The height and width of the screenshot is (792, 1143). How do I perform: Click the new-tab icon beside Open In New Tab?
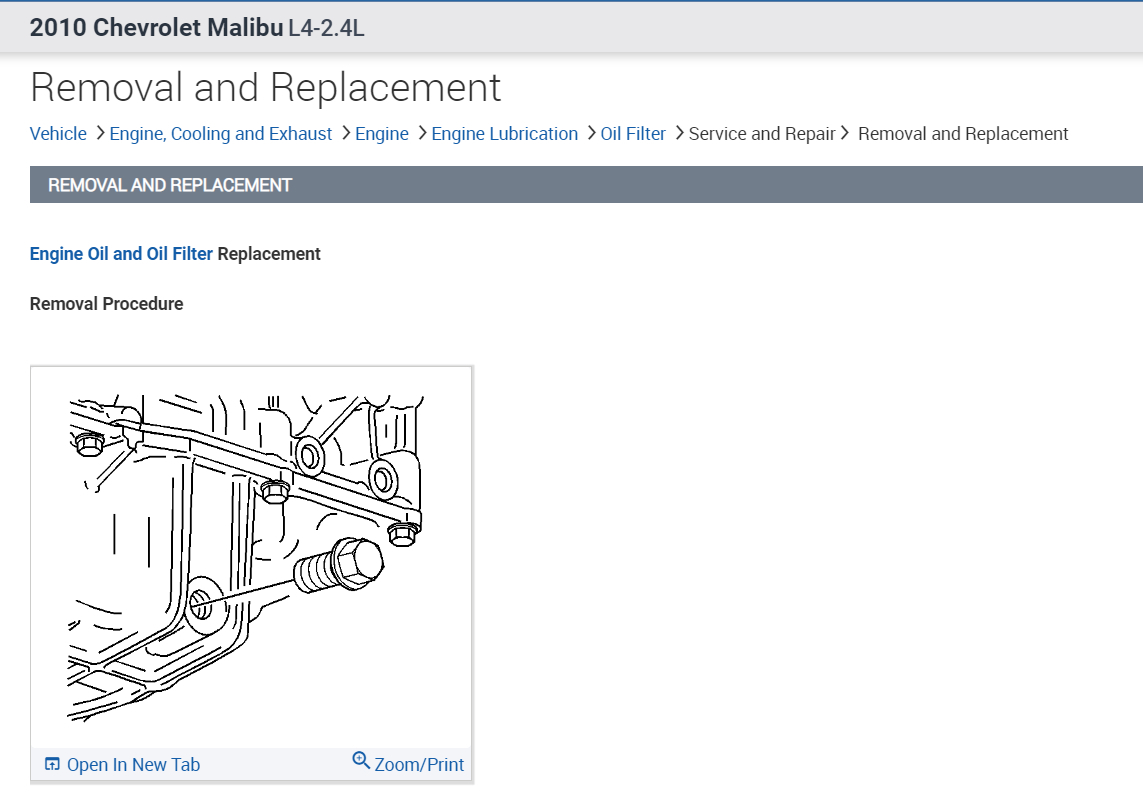[x=52, y=764]
